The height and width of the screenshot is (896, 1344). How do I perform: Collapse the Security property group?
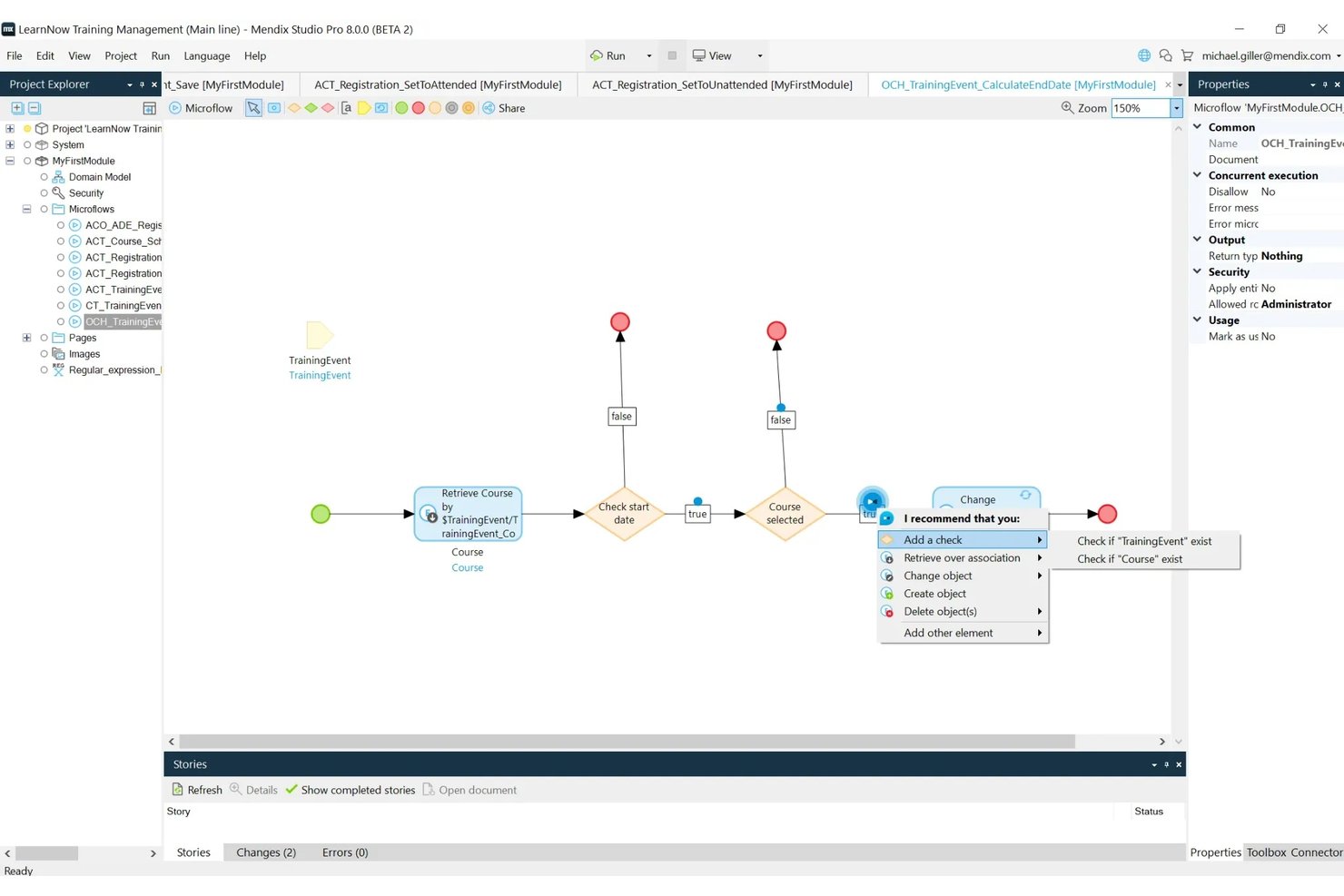pyautogui.click(x=1197, y=271)
